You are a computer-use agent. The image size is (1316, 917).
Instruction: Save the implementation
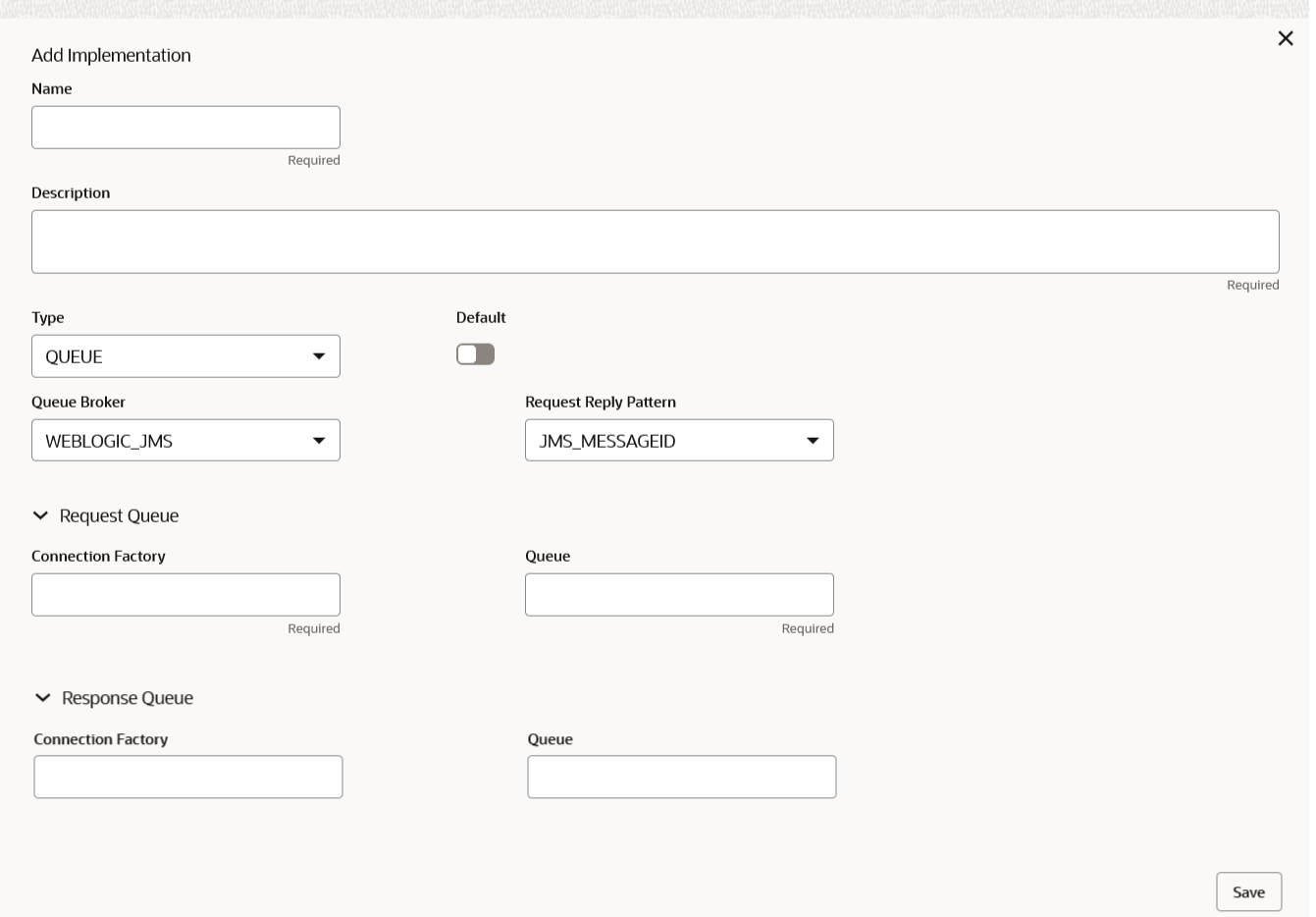tap(1248, 892)
